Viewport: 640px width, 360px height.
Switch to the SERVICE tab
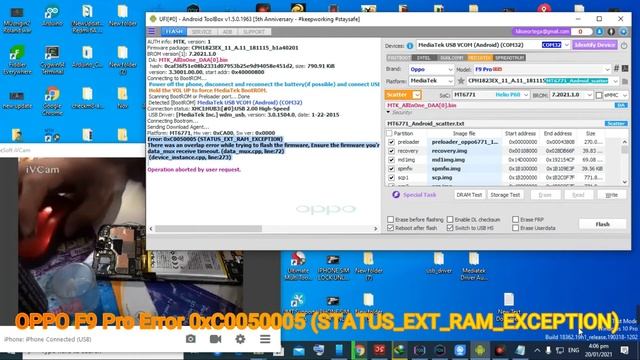tap(202, 31)
